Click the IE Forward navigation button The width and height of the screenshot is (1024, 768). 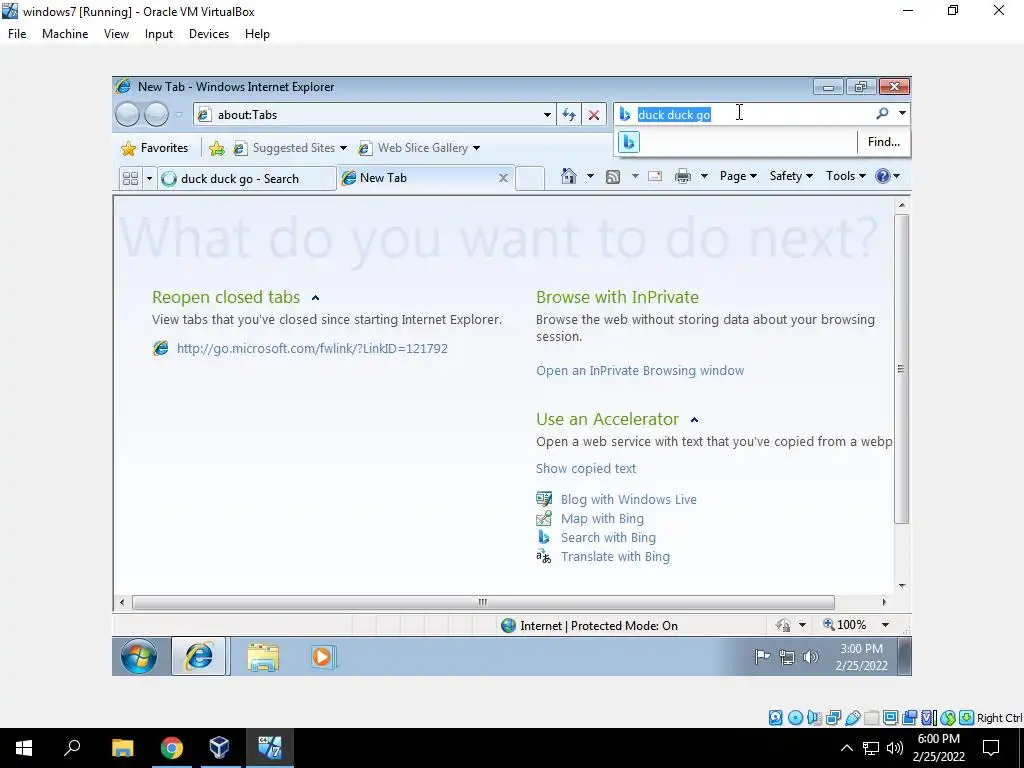156,114
